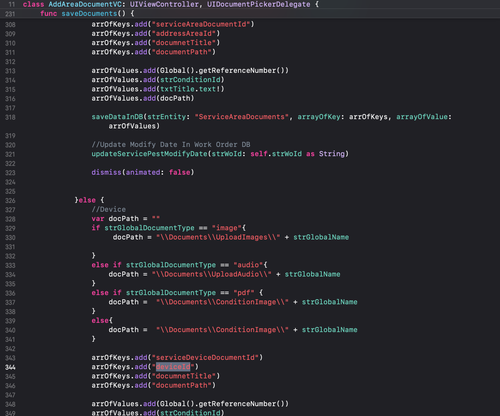Click the "else{" keyword on line 339
500x416 pixels.
102,320
